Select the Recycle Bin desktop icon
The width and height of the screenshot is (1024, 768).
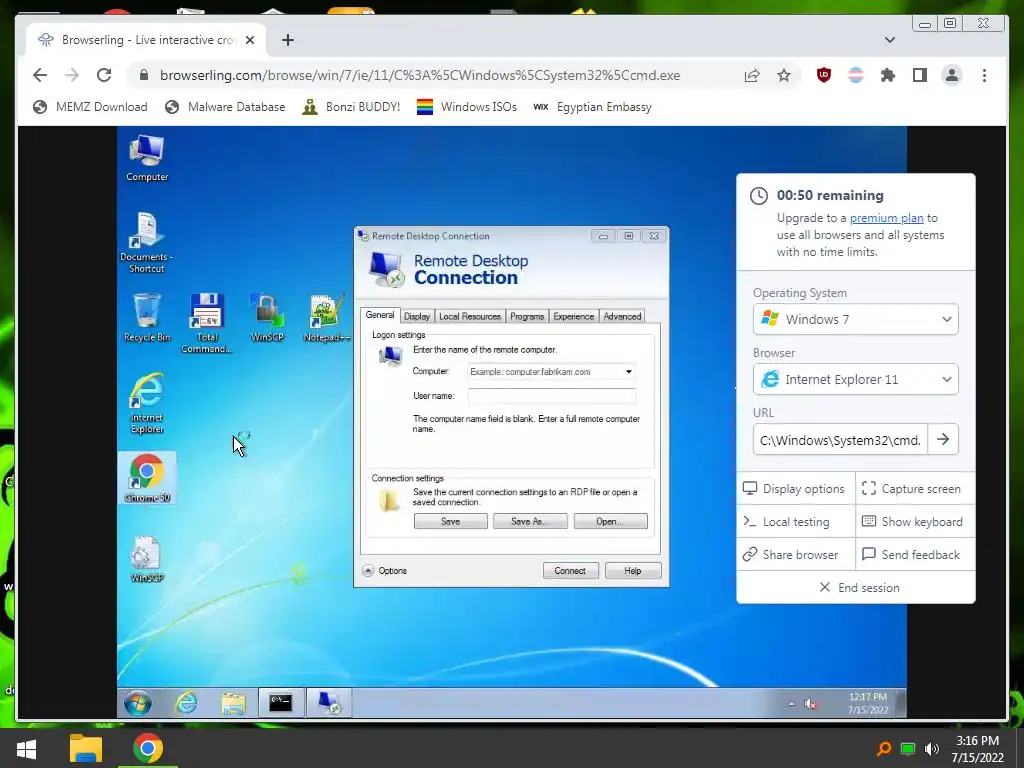tap(147, 318)
